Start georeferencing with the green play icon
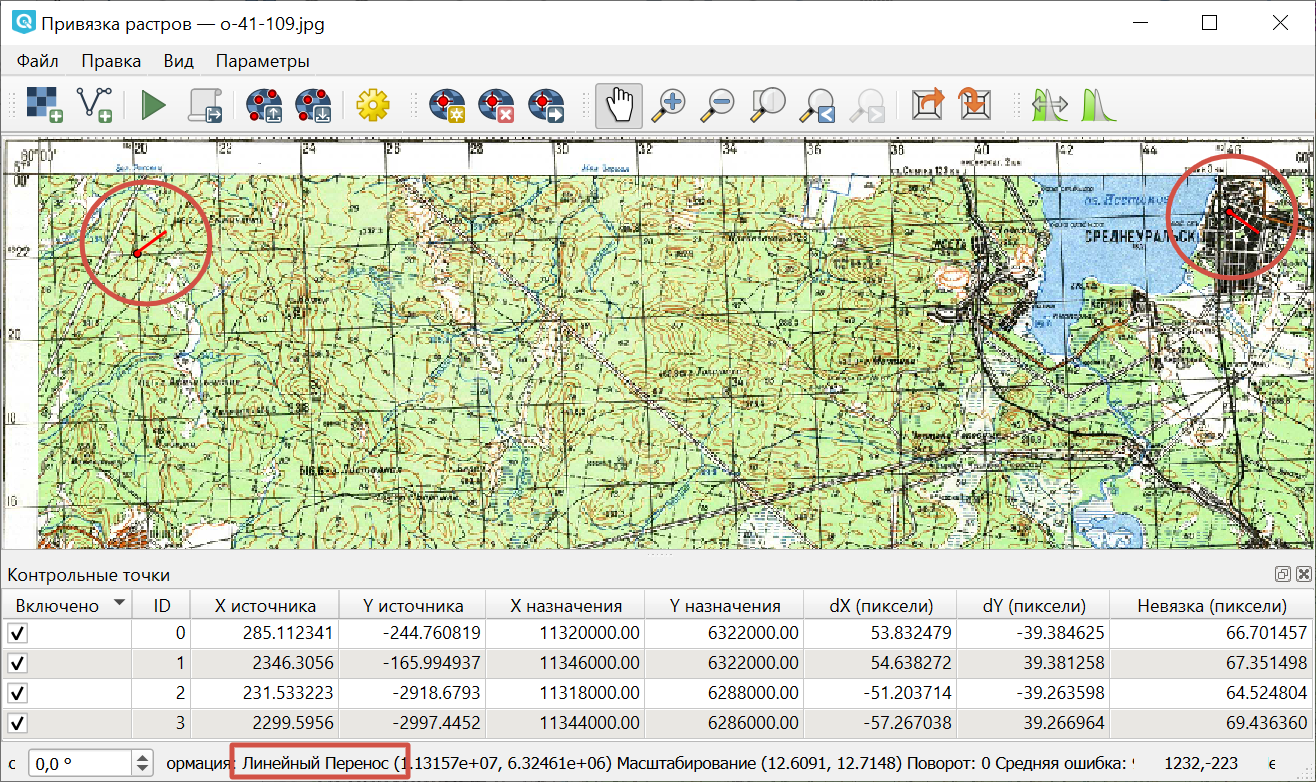This screenshot has width=1316, height=782. point(153,105)
